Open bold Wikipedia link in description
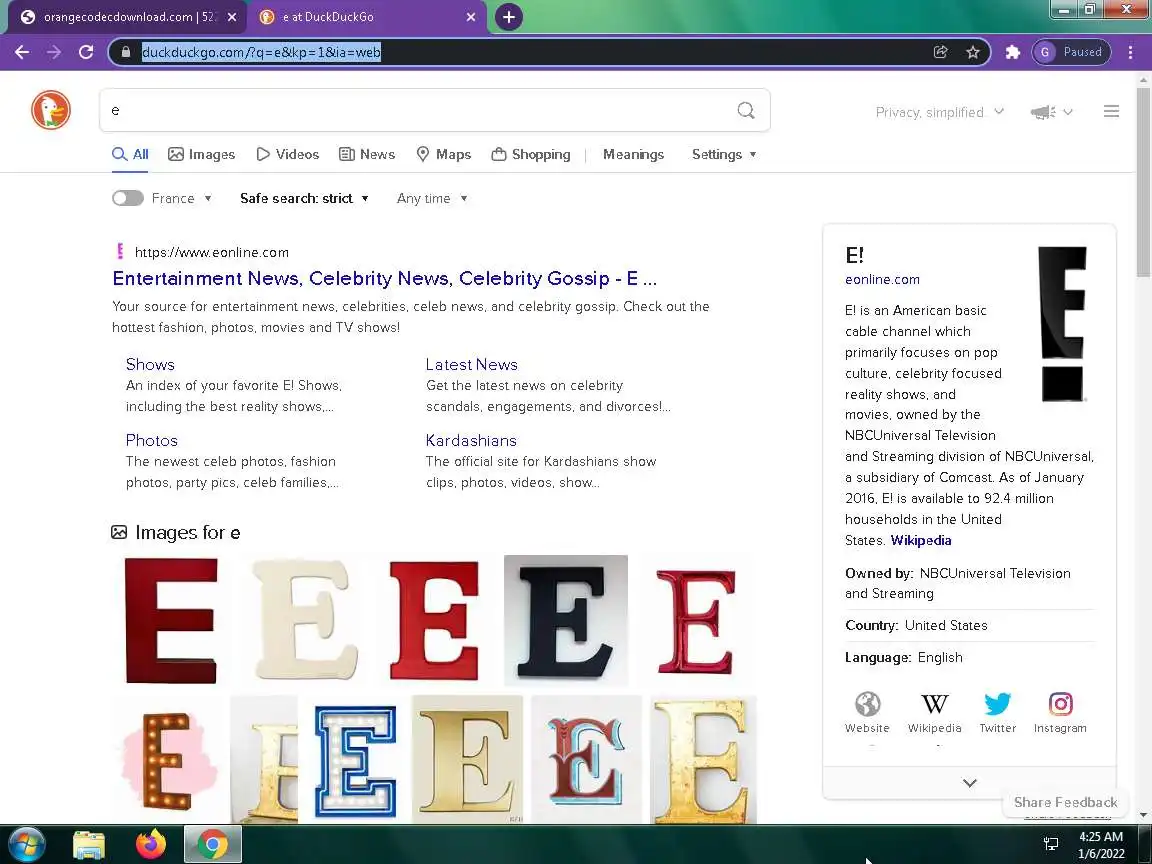This screenshot has width=1152, height=864. (921, 540)
